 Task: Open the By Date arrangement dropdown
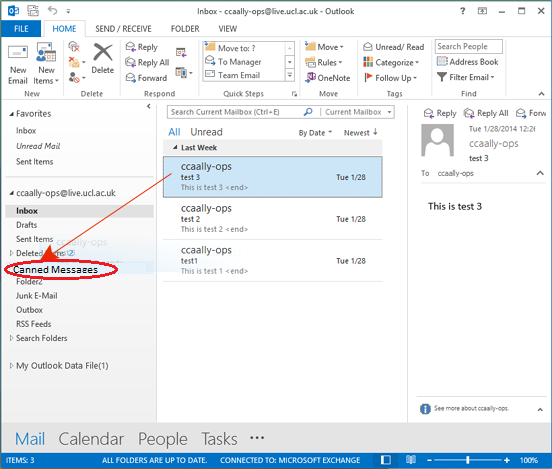(315, 133)
